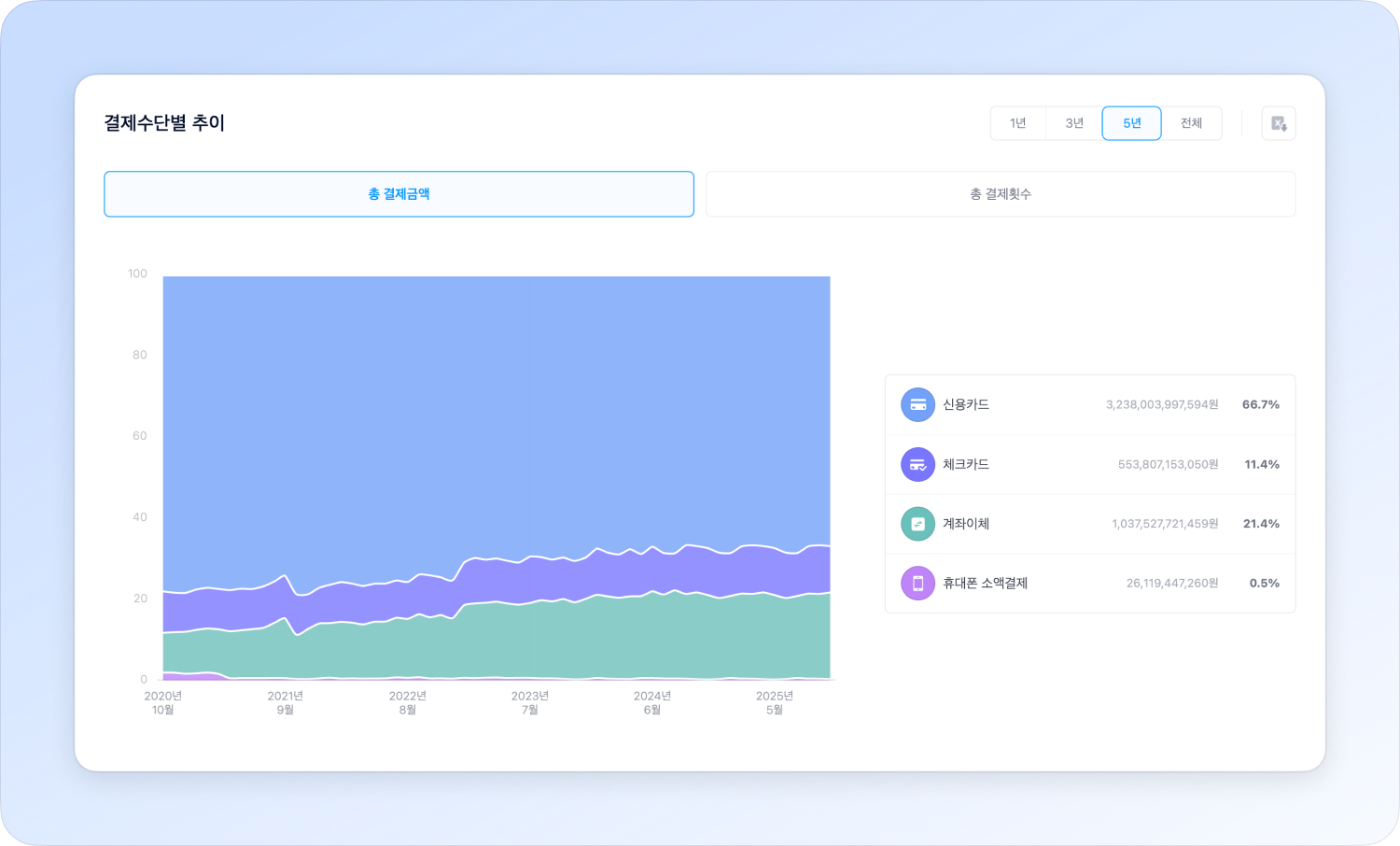Select the 1년 period option
Image resolution: width=1400 pixels, height=846 pixels.
[1018, 123]
